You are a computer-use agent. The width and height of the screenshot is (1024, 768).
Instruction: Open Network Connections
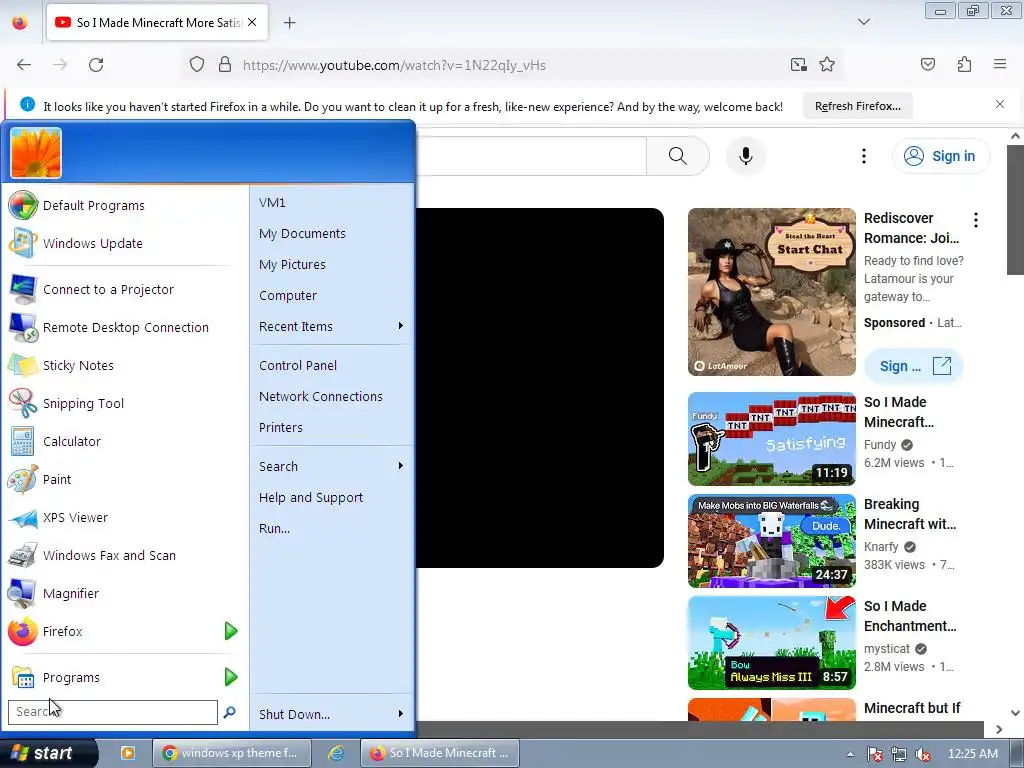321,396
